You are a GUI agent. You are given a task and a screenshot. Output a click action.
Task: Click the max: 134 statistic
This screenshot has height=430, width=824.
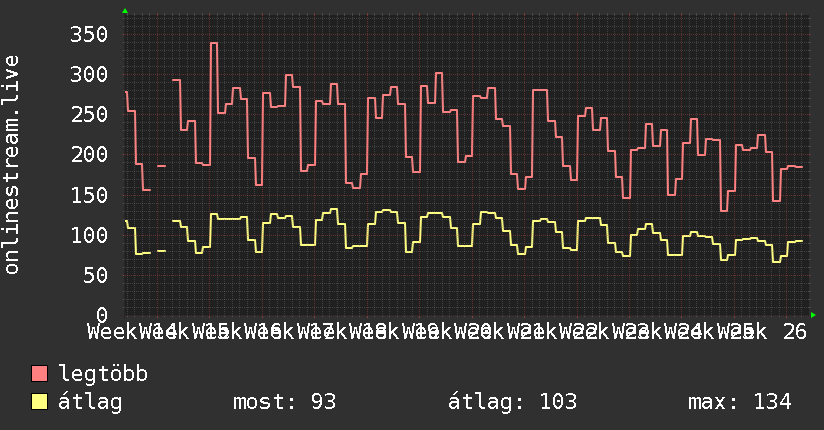[740, 402]
